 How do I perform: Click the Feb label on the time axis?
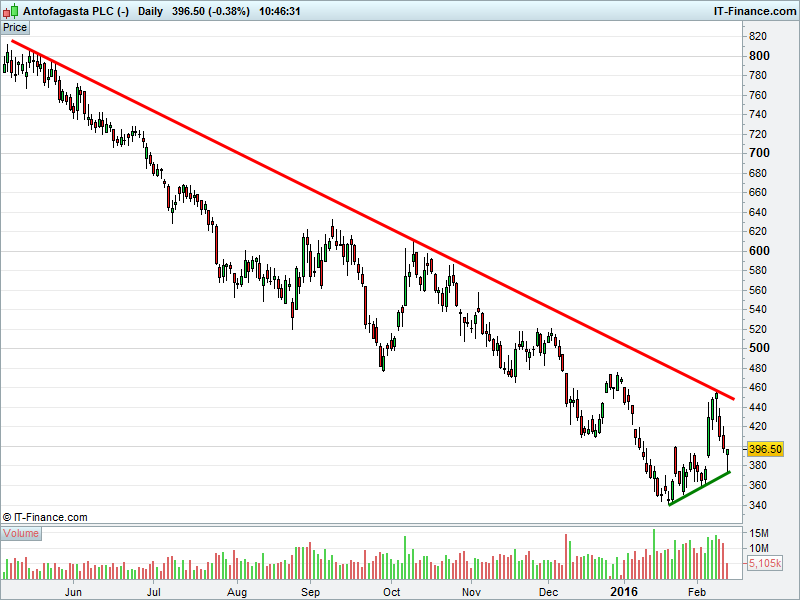(697, 592)
